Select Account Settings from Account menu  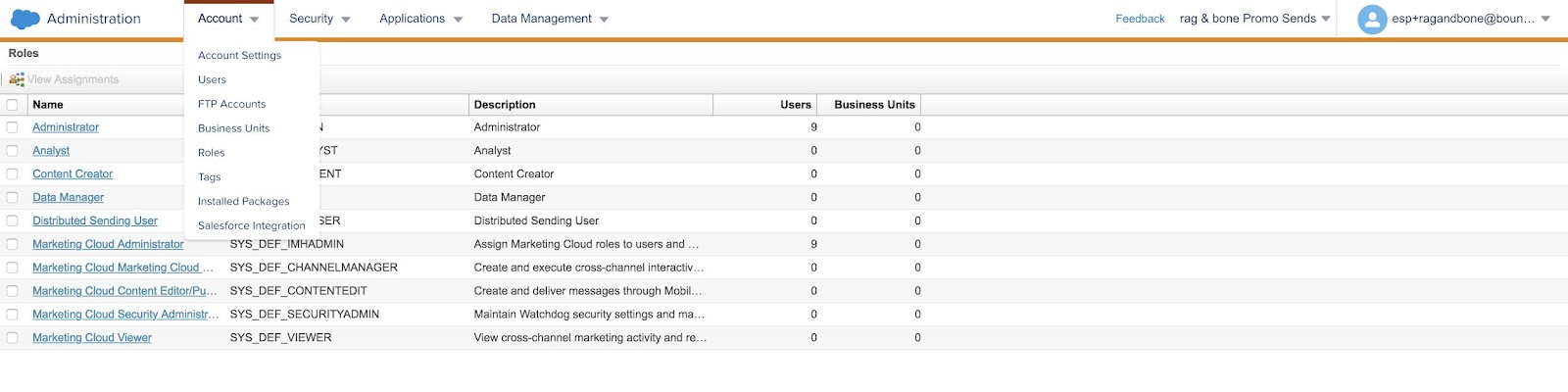click(x=239, y=56)
